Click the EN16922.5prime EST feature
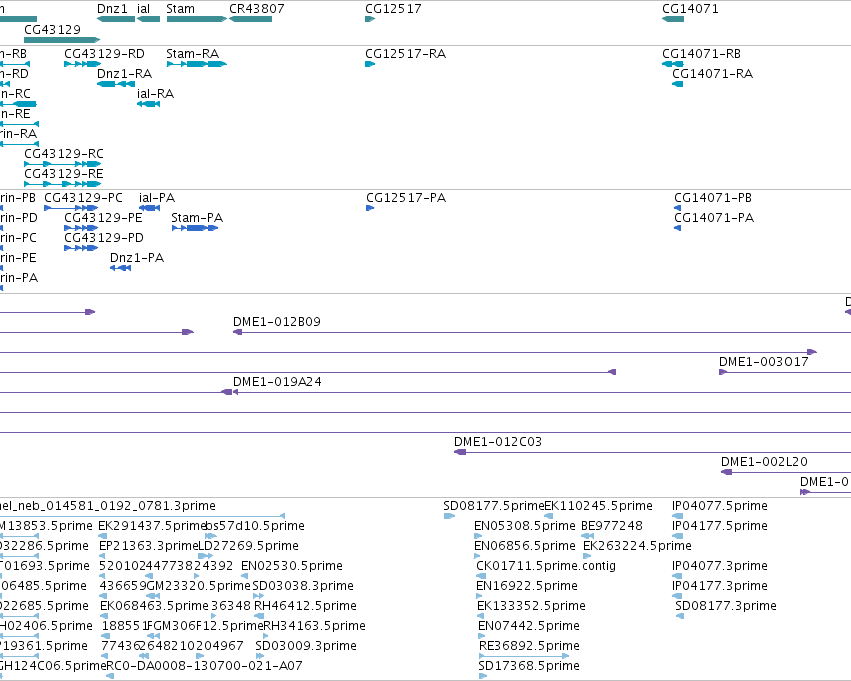Viewport: 851px width, 681px height. point(480,596)
